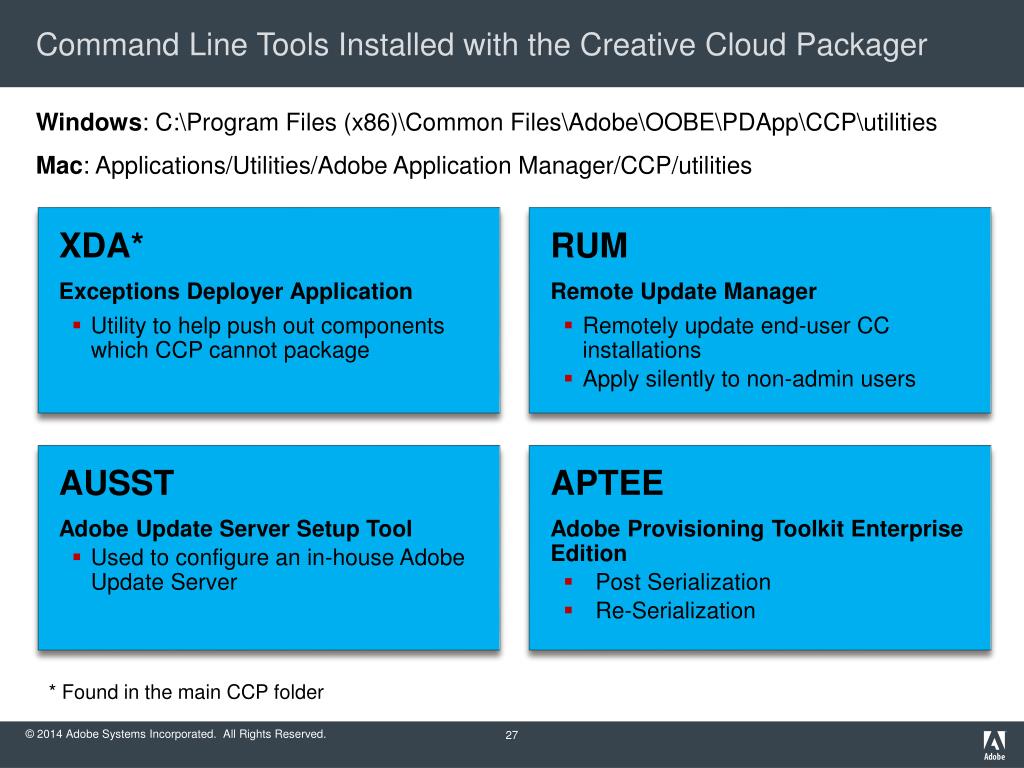The image size is (1024, 768).
Task: Click the copyright notice '© 2014 Adobe Systems Incorporated'
Action: tap(175, 734)
